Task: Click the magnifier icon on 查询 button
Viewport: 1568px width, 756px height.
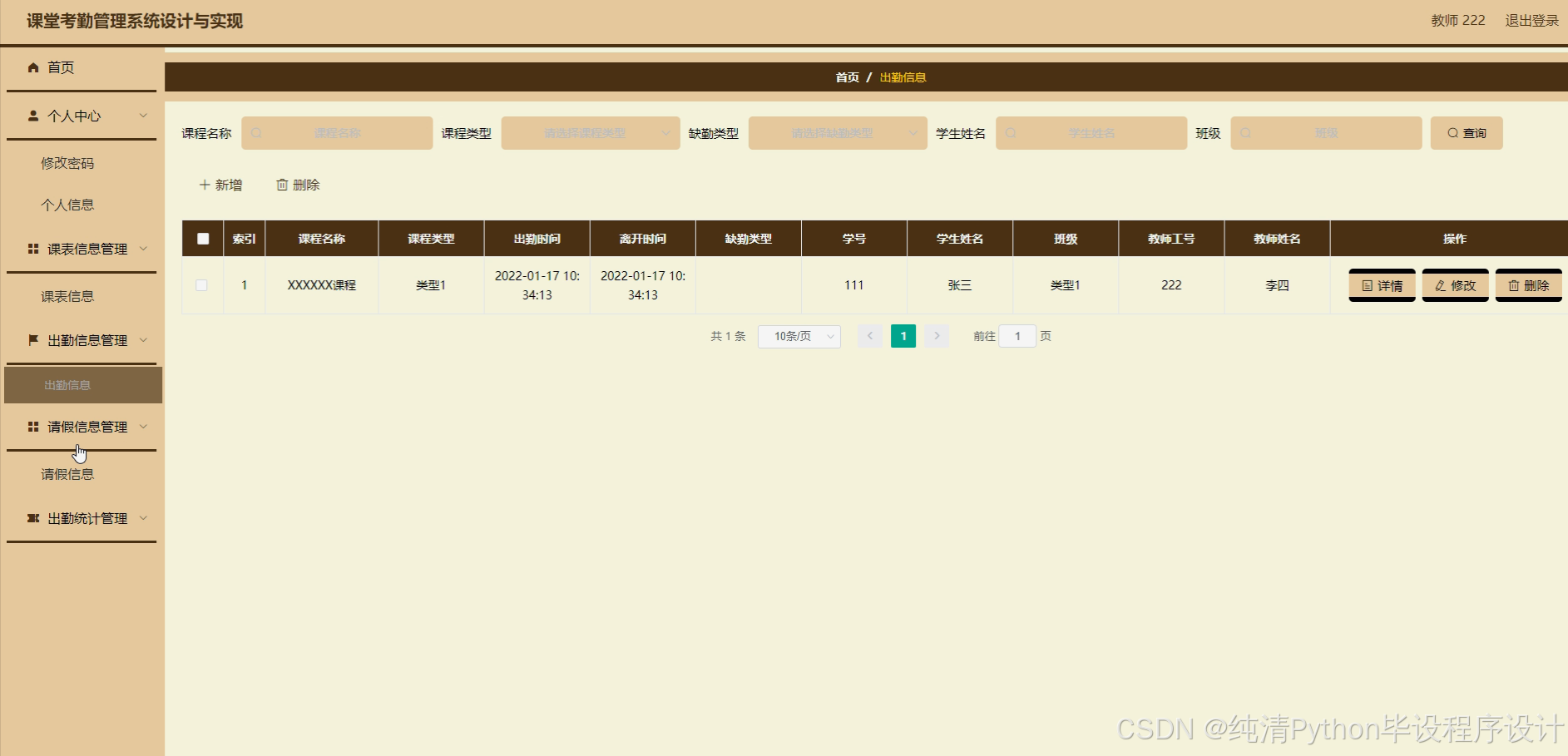Action: (x=1453, y=133)
